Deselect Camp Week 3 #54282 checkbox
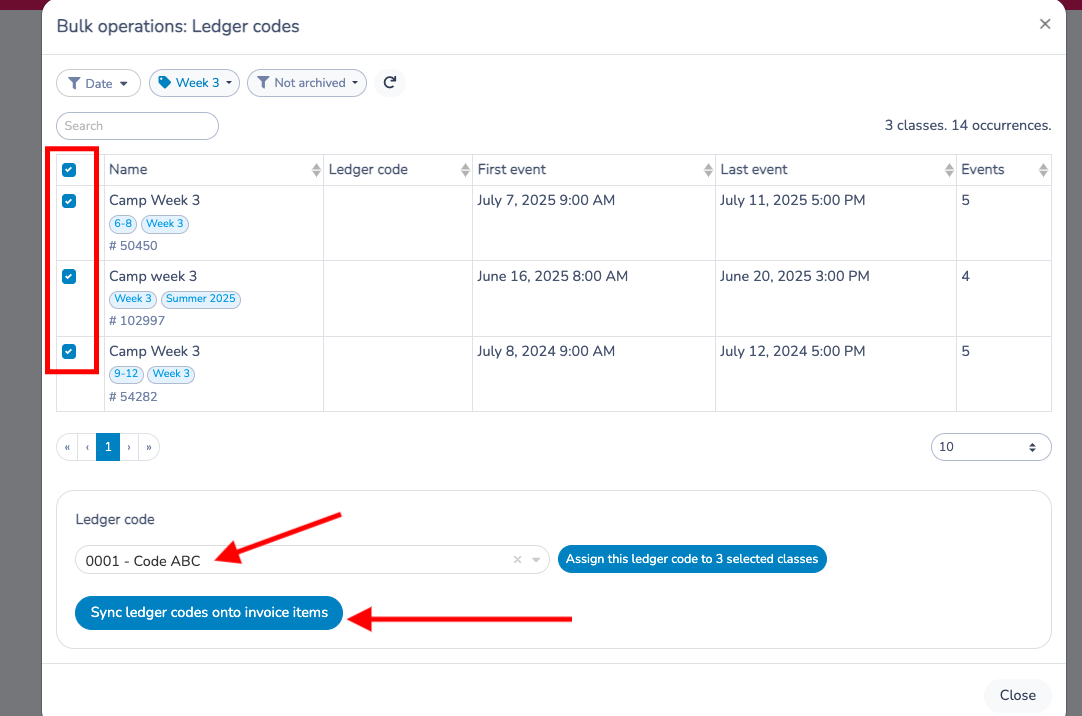Screen dimensions: 1082x716 pos(69,351)
